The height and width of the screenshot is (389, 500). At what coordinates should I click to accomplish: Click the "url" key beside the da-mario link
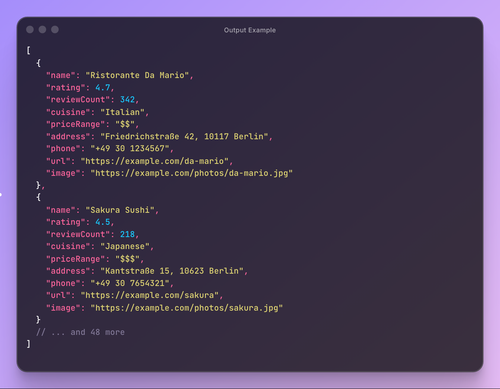tap(58, 161)
